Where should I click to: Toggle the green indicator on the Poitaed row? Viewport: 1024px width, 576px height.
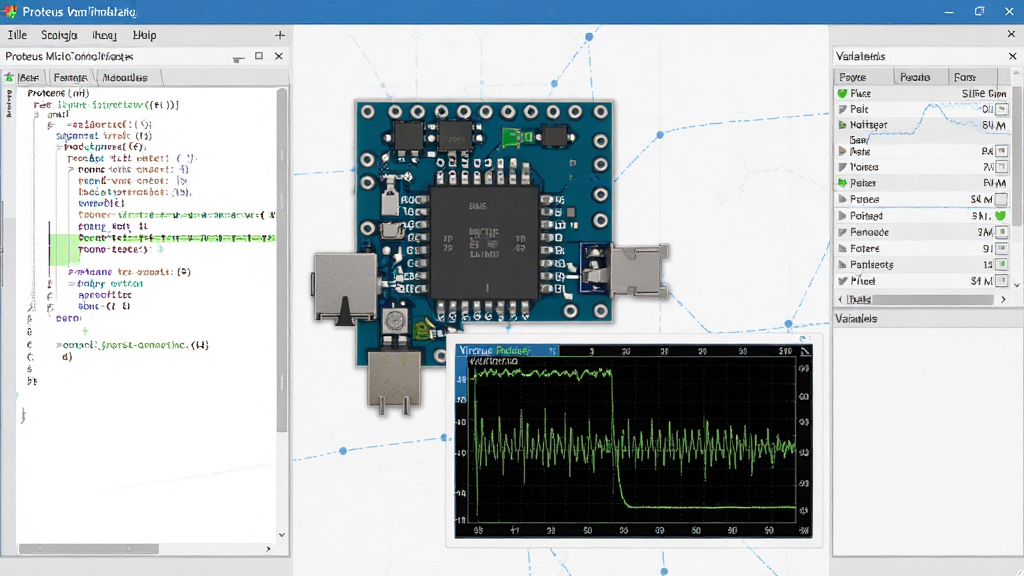pyautogui.click(x=1000, y=216)
